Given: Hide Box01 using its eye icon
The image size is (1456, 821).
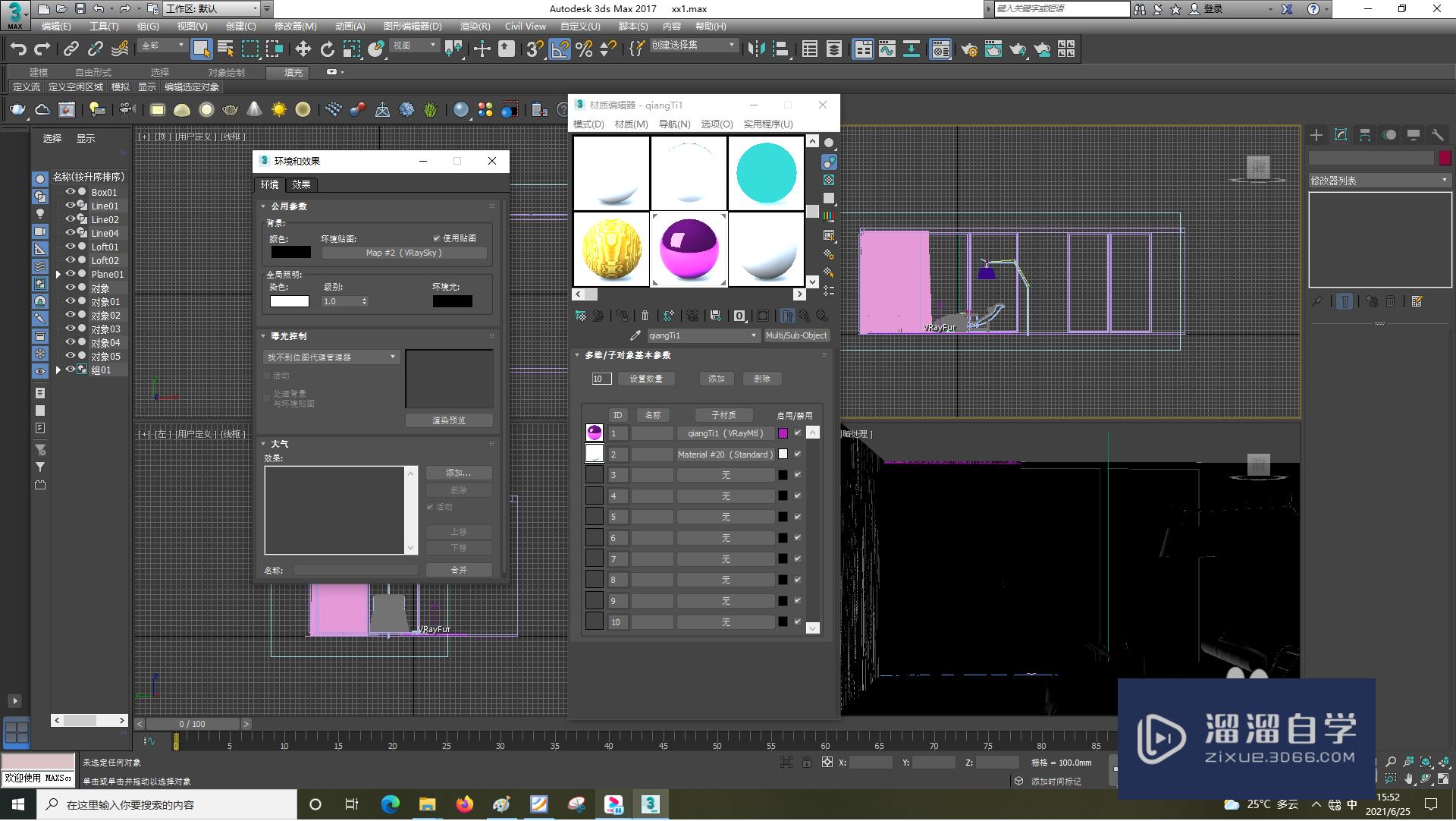Looking at the screenshot, I should tap(71, 192).
